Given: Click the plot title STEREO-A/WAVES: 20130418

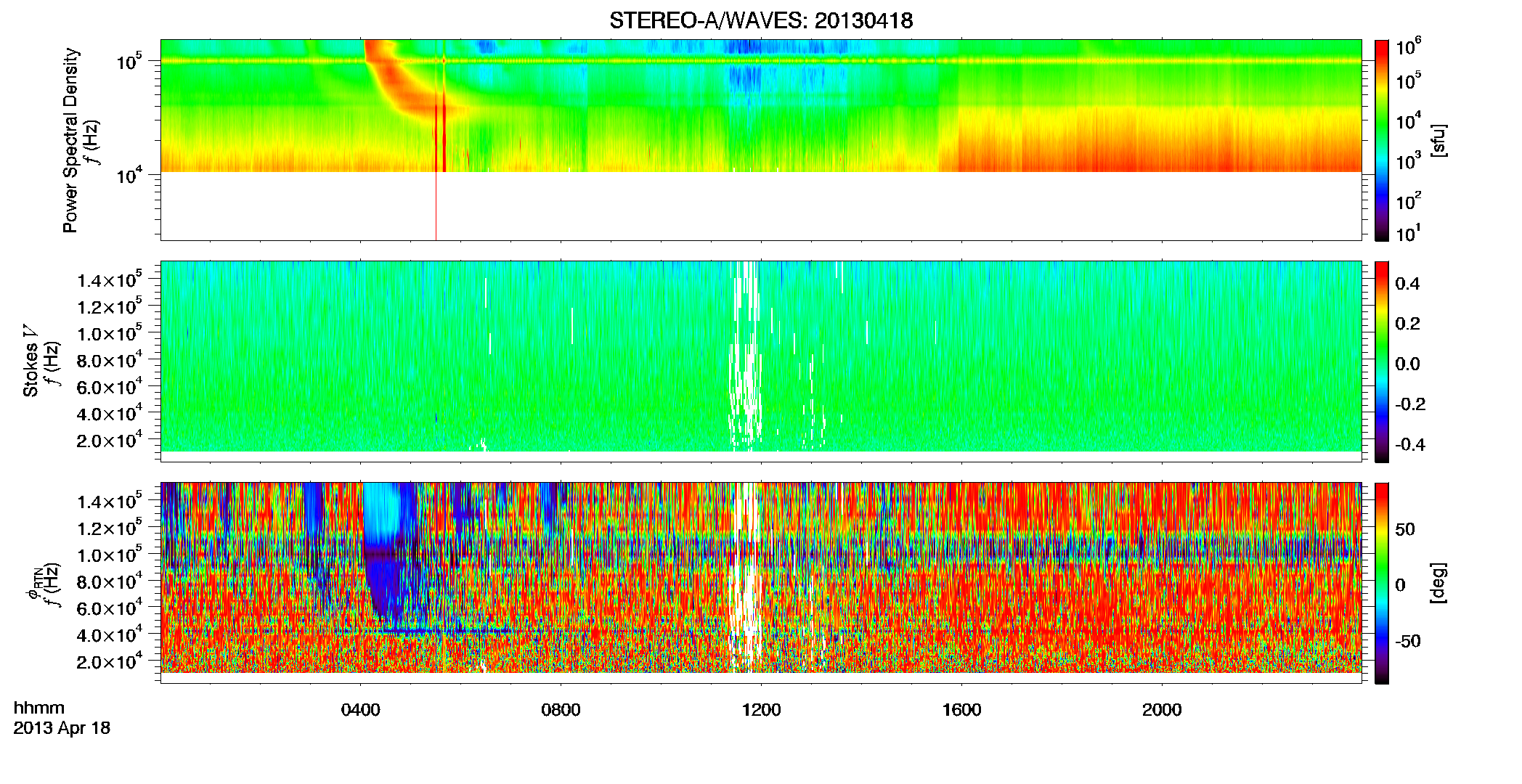Looking at the screenshot, I should tap(761, 21).
